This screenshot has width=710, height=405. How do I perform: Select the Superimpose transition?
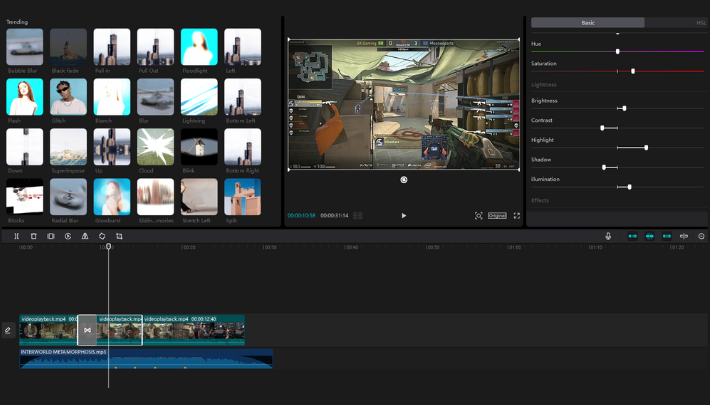68,147
